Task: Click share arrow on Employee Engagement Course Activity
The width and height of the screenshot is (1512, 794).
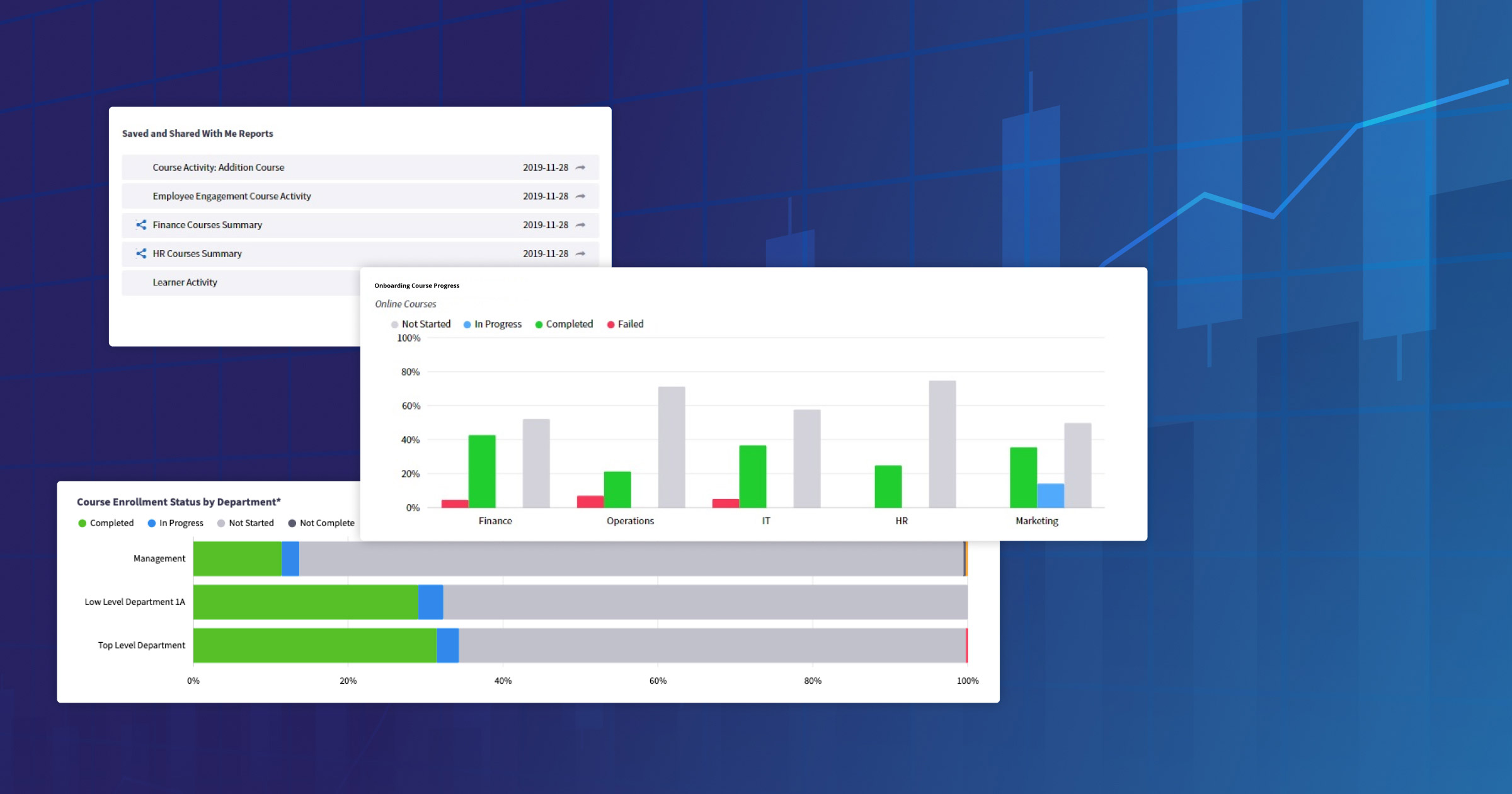Action: [x=580, y=197]
